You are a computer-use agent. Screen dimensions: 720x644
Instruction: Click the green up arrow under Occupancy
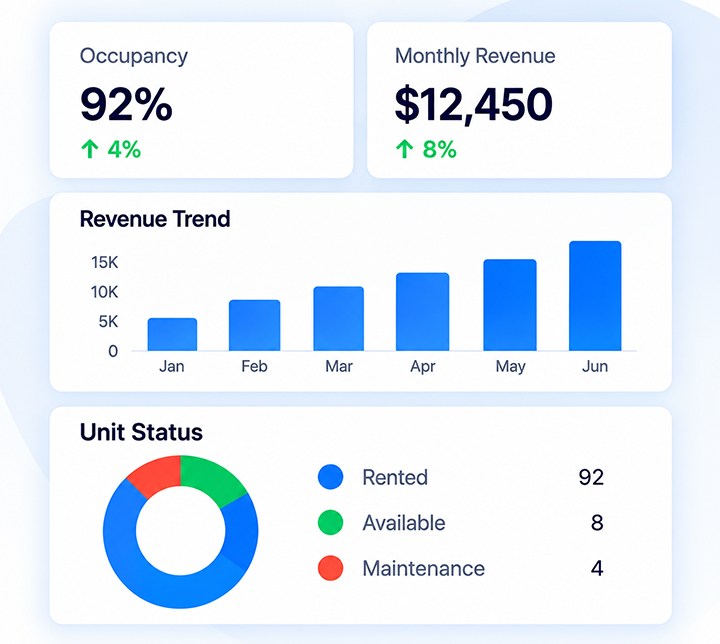coord(90,149)
